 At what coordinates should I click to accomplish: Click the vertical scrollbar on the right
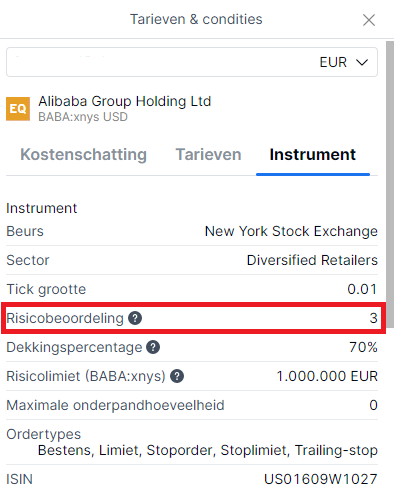point(390,184)
